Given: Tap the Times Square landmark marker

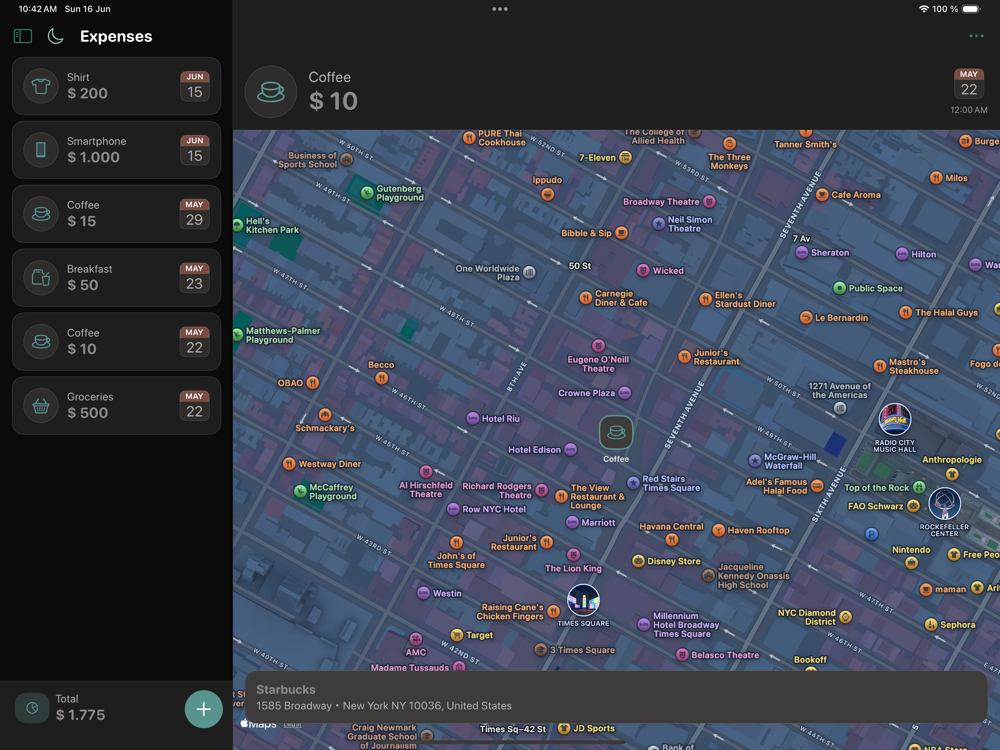Looking at the screenshot, I should pos(583,600).
